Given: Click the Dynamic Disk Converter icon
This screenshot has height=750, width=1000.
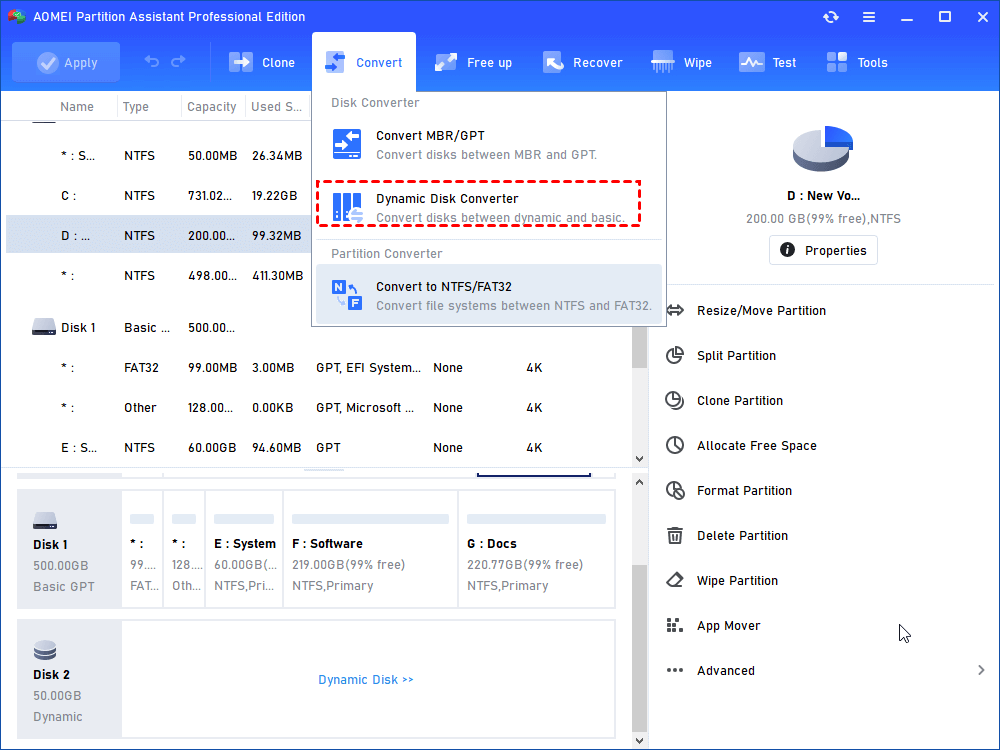Looking at the screenshot, I should (x=347, y=208).
